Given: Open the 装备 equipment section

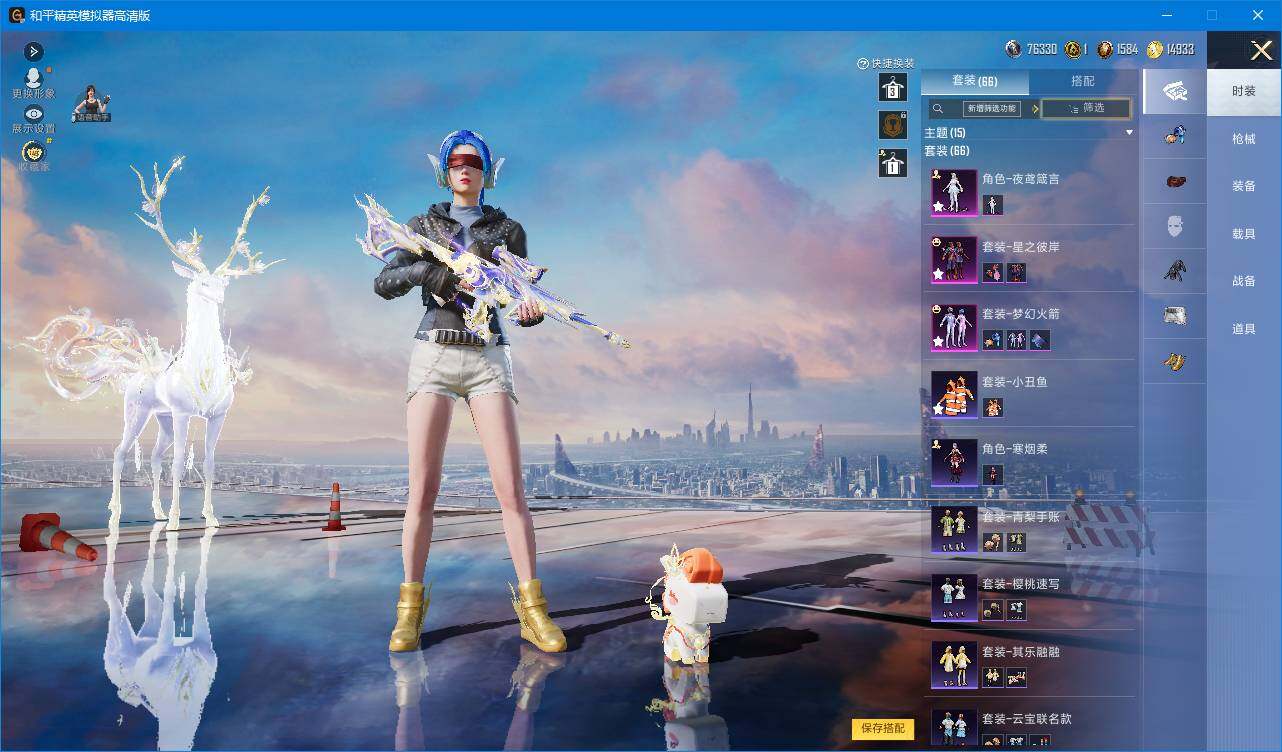Looking at the screenshot, I should coord(1243,186).
